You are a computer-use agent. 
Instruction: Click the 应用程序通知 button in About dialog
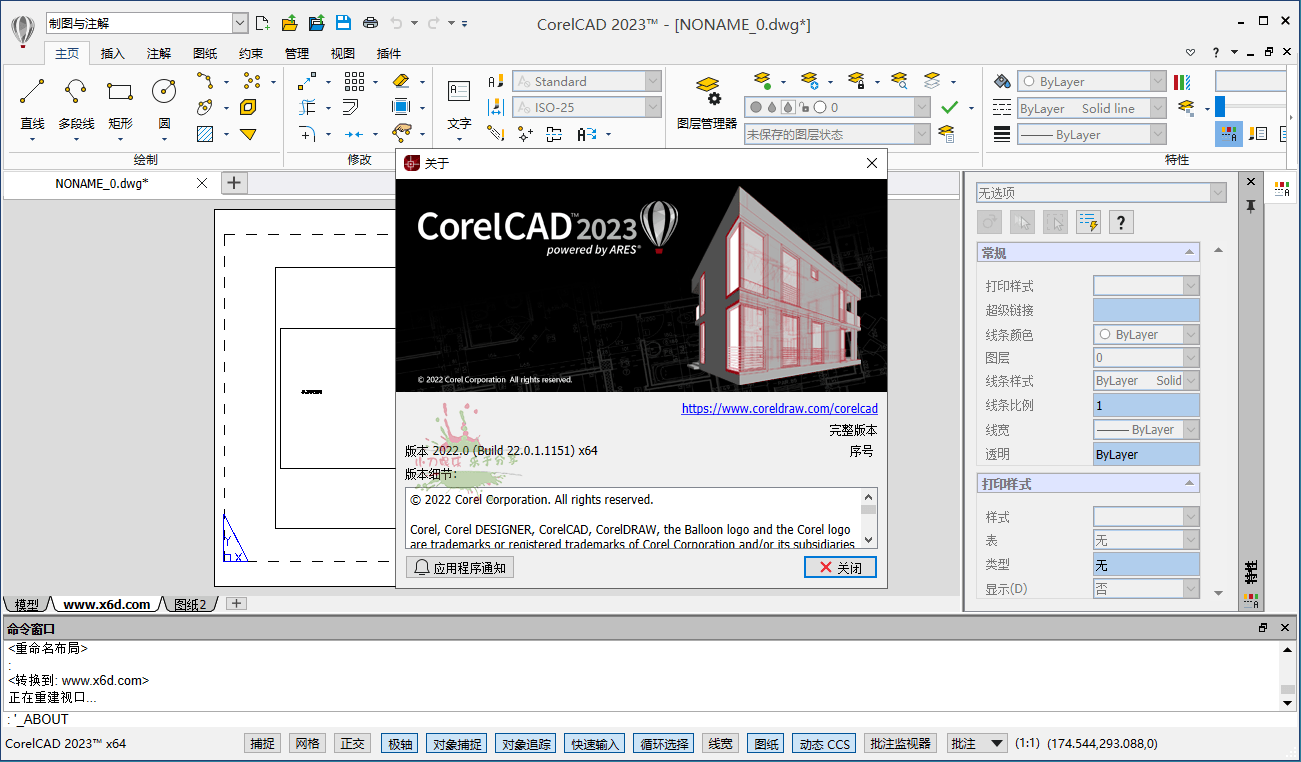pyautogui.click(x=459, y=566)
